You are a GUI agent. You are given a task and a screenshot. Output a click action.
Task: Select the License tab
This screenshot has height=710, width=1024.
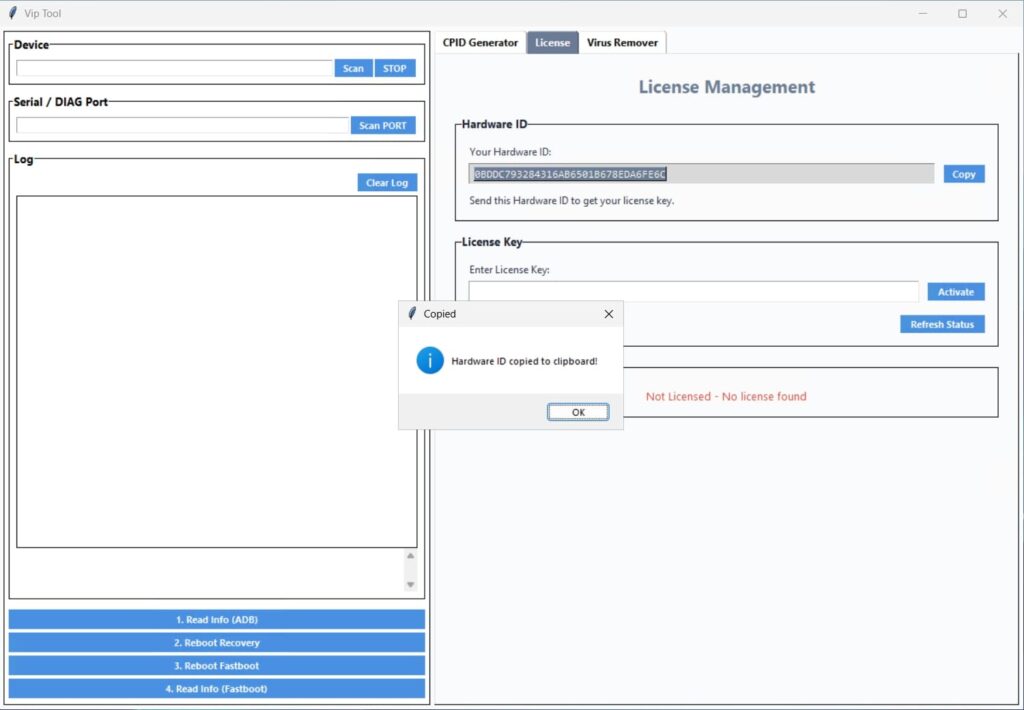pos(552,43)
